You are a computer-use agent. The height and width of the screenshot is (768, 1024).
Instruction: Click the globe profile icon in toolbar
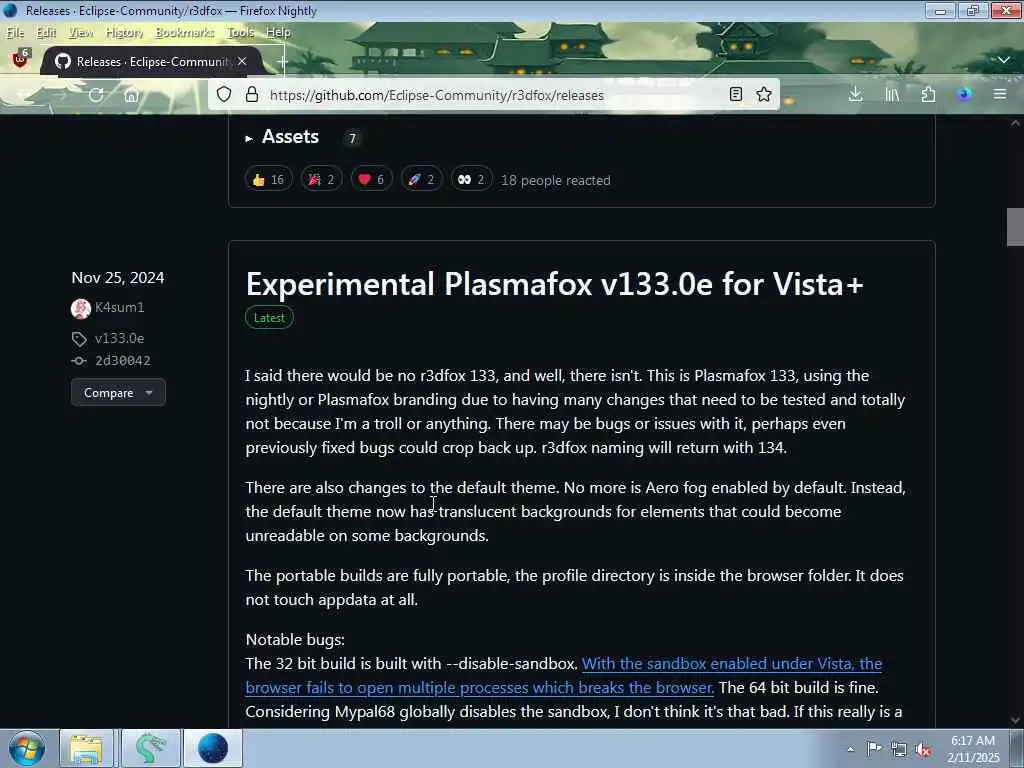[x=964, y=95]
